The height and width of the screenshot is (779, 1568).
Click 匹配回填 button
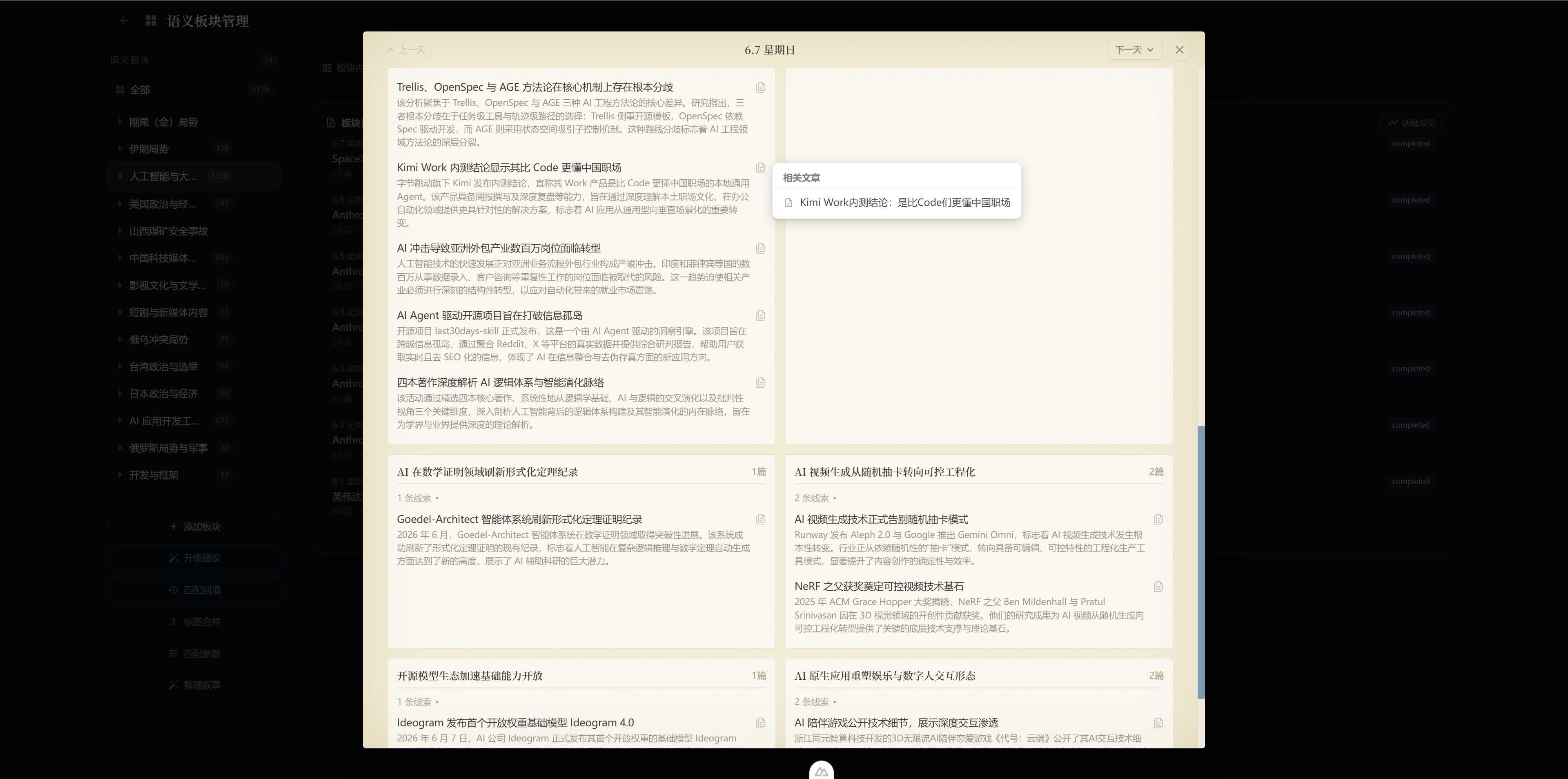194,589
